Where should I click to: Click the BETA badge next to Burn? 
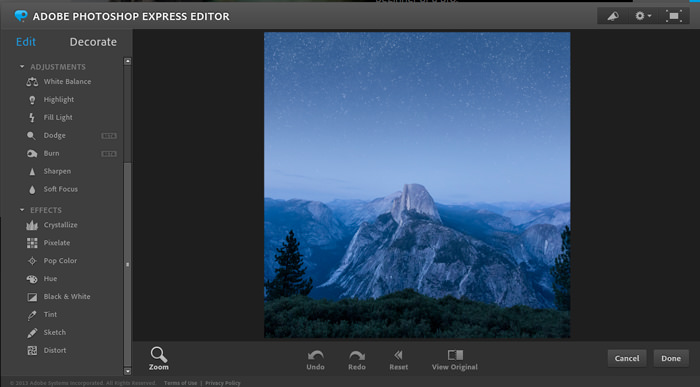109,154
